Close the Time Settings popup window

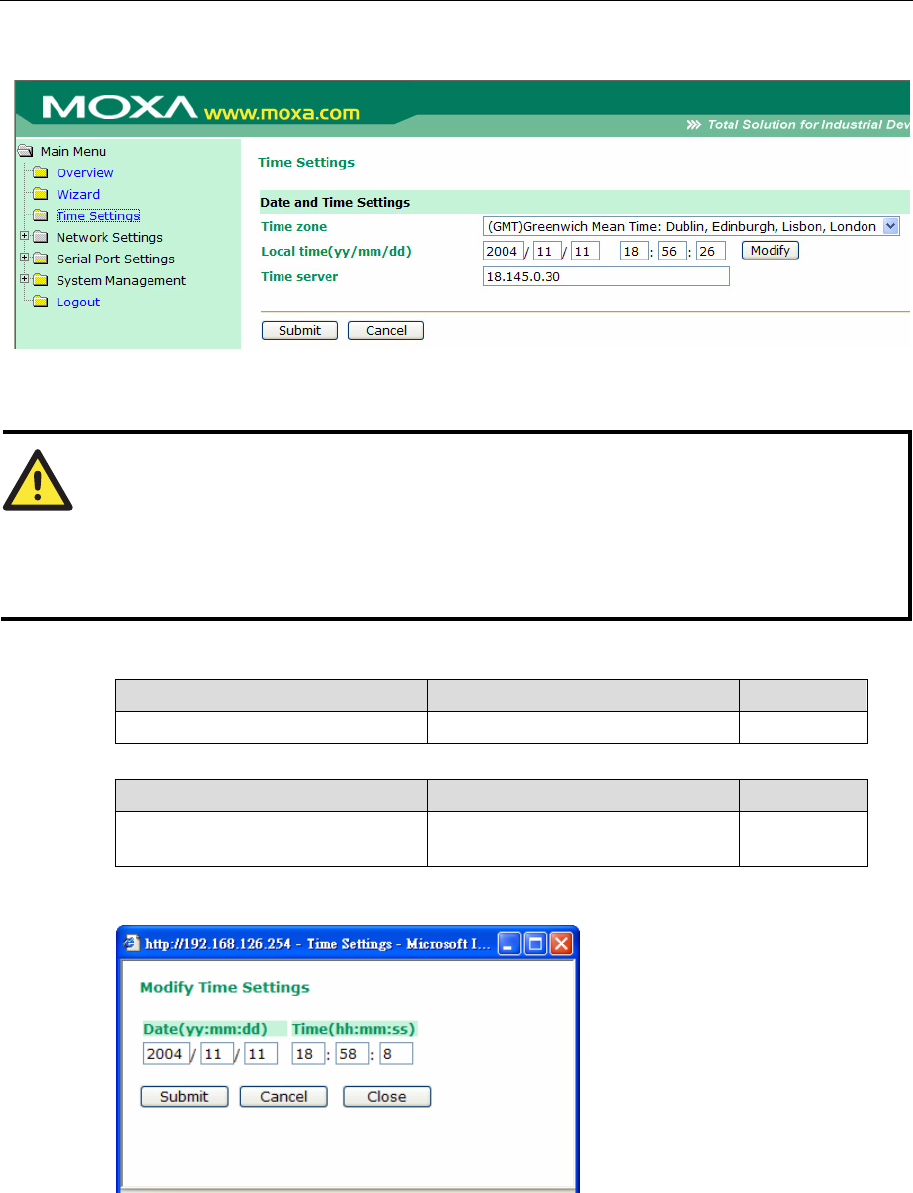[x=561, y=943]
